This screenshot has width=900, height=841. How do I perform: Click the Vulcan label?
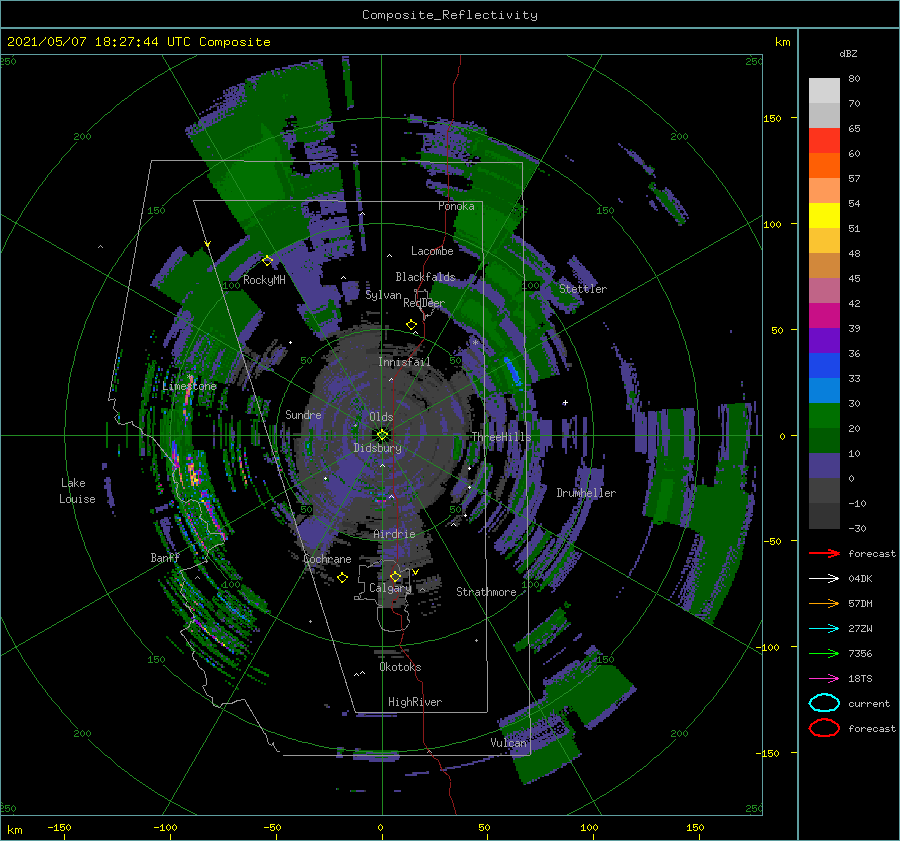pyautogui.click(x=508, y=743)
